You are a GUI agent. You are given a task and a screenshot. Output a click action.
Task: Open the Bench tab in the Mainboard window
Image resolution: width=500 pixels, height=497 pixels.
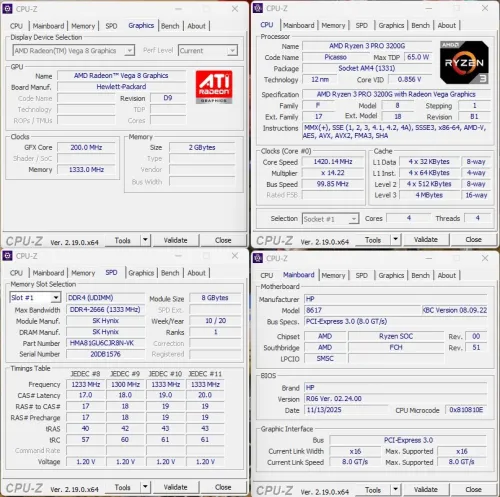(x=420, y=275)
